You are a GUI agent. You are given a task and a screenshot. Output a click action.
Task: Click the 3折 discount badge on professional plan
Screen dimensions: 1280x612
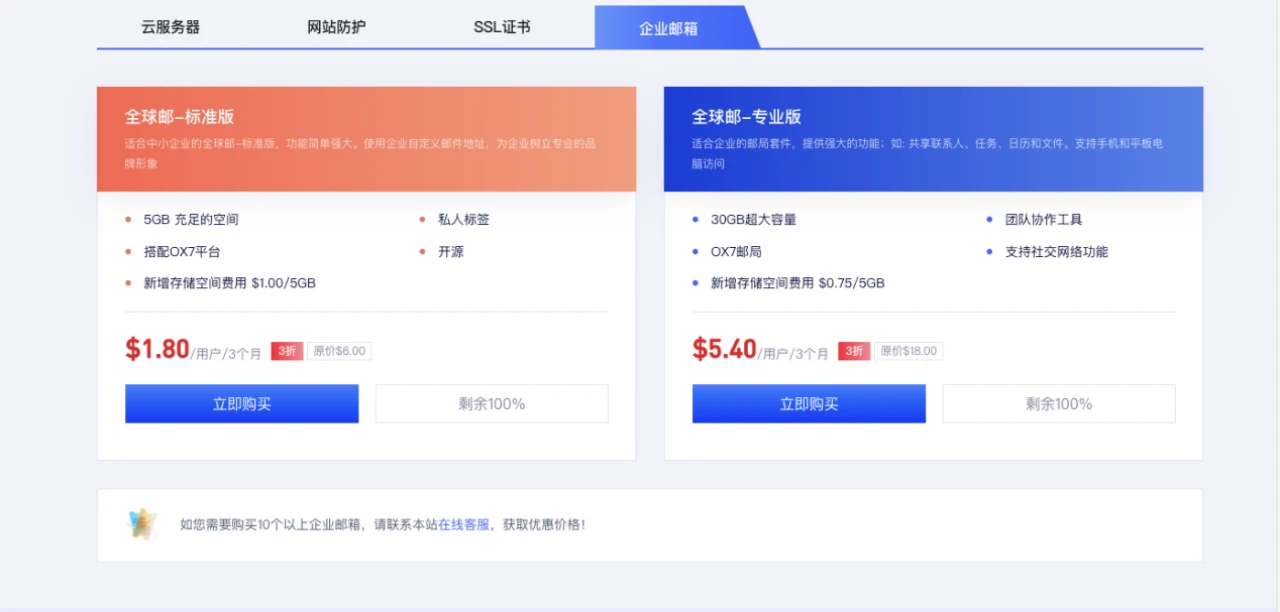(x=853, y=351)
